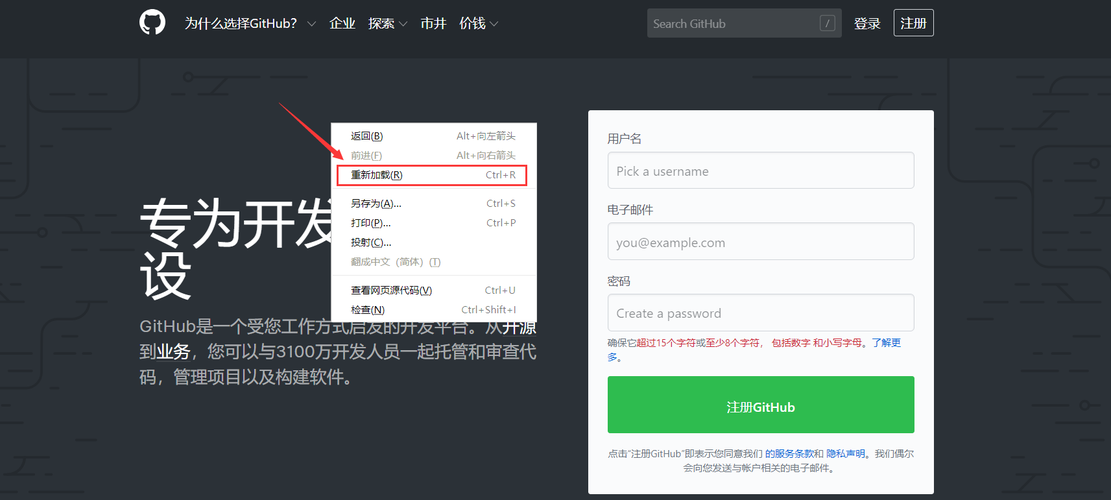Open the 隐私声明 link

coord(846,453)
